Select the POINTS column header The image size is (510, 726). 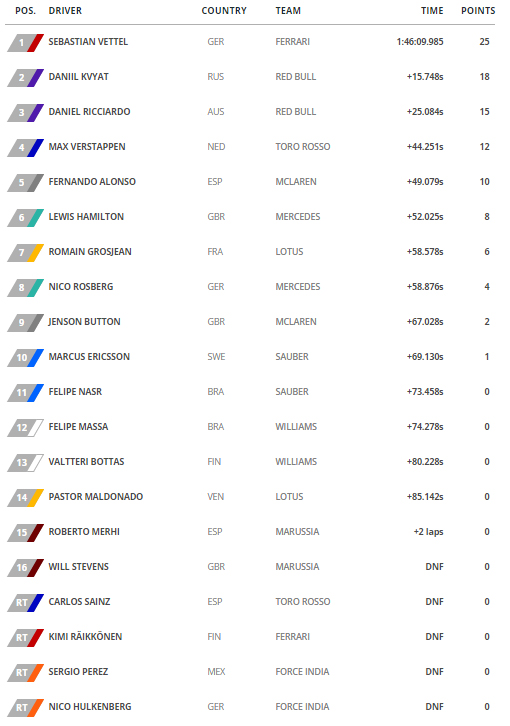[x=478, y=11]
